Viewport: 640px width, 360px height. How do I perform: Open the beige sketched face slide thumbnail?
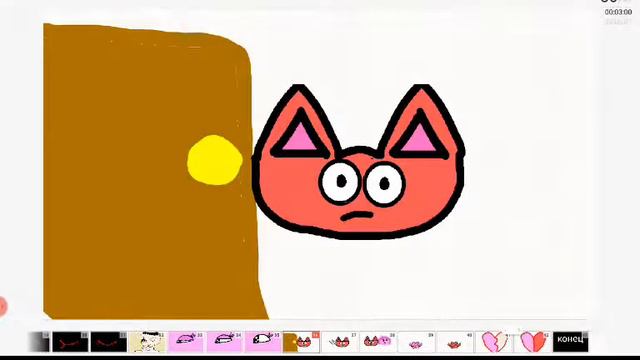click(147, 342)
